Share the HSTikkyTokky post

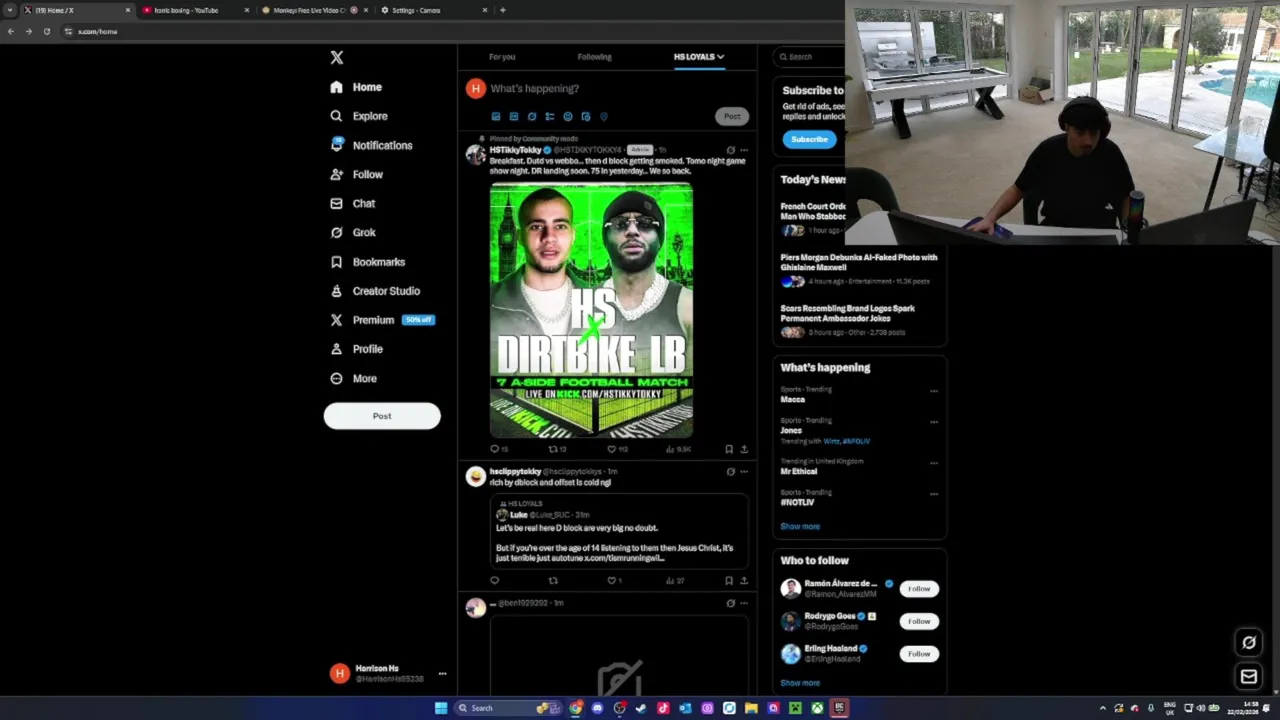pos(743,449)
